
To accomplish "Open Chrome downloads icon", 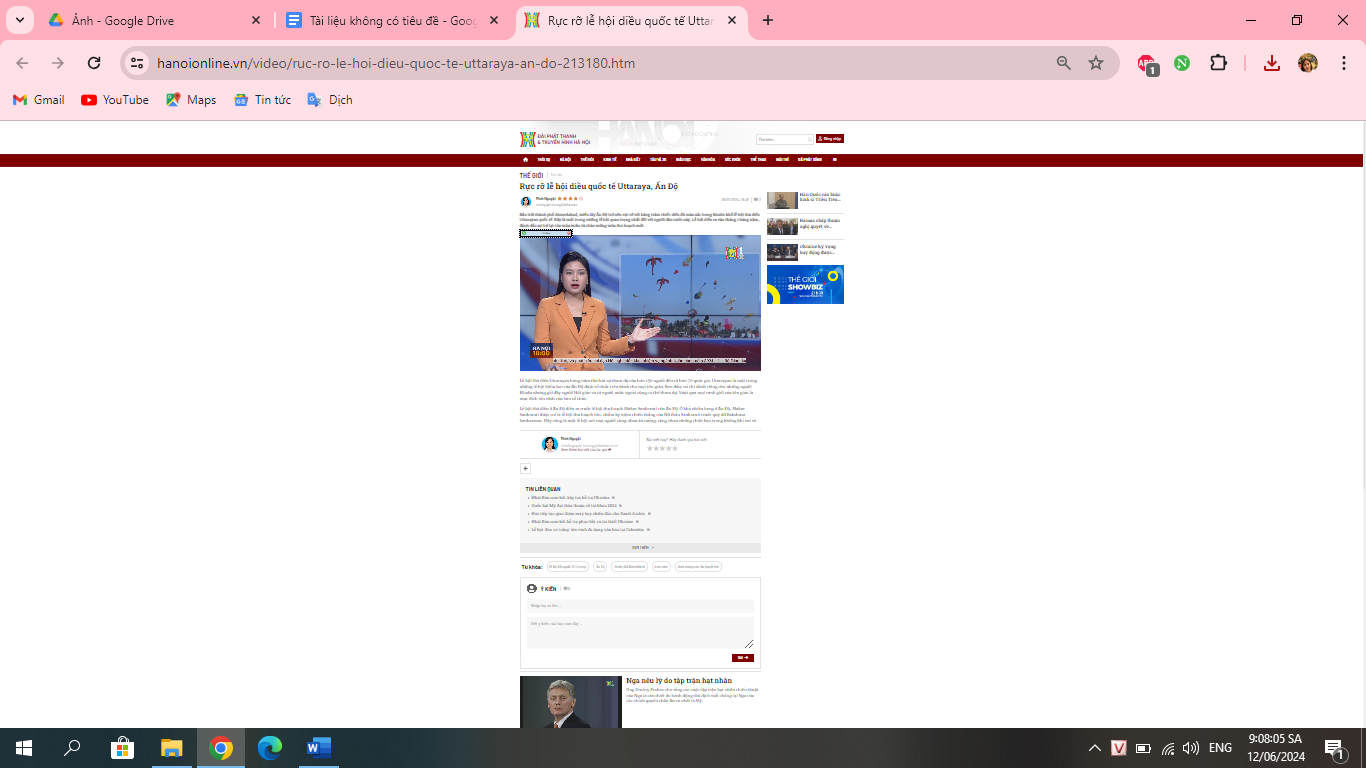I will coord(1272,63).
